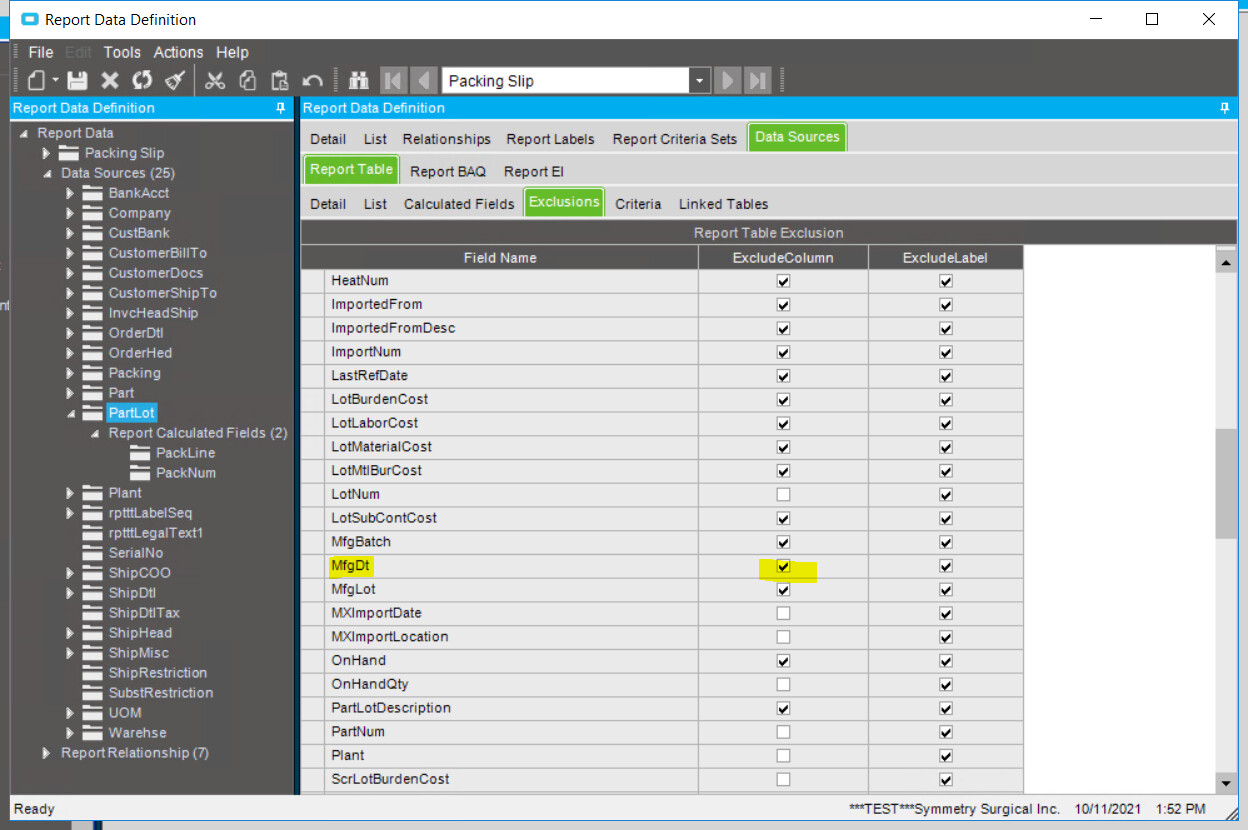1248x830 pixels.
Task: Click the Paste clipboard icon
Action: pos(280,81)
